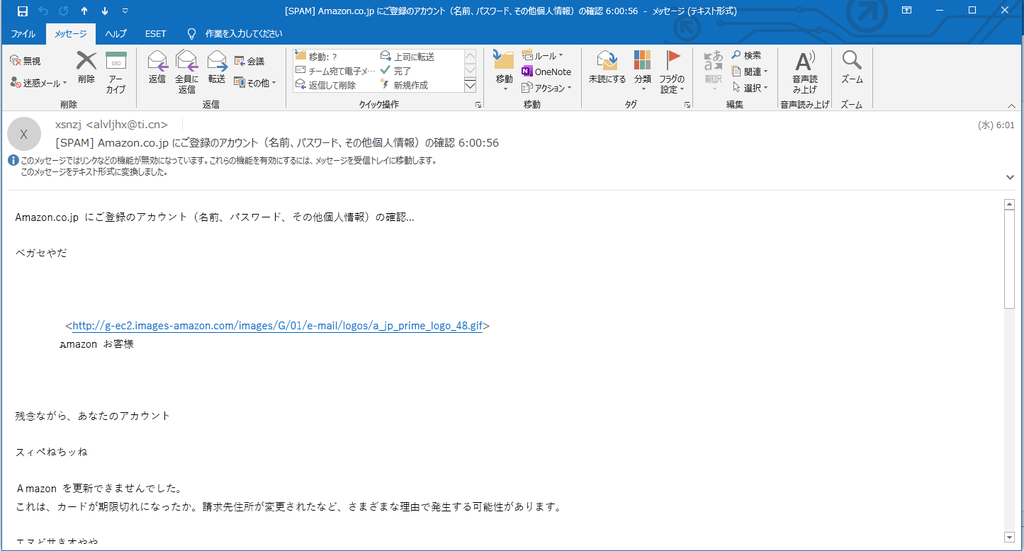Delete the message with 削除
Viewport: 1024px width, 551px height.
coord(86,68)
